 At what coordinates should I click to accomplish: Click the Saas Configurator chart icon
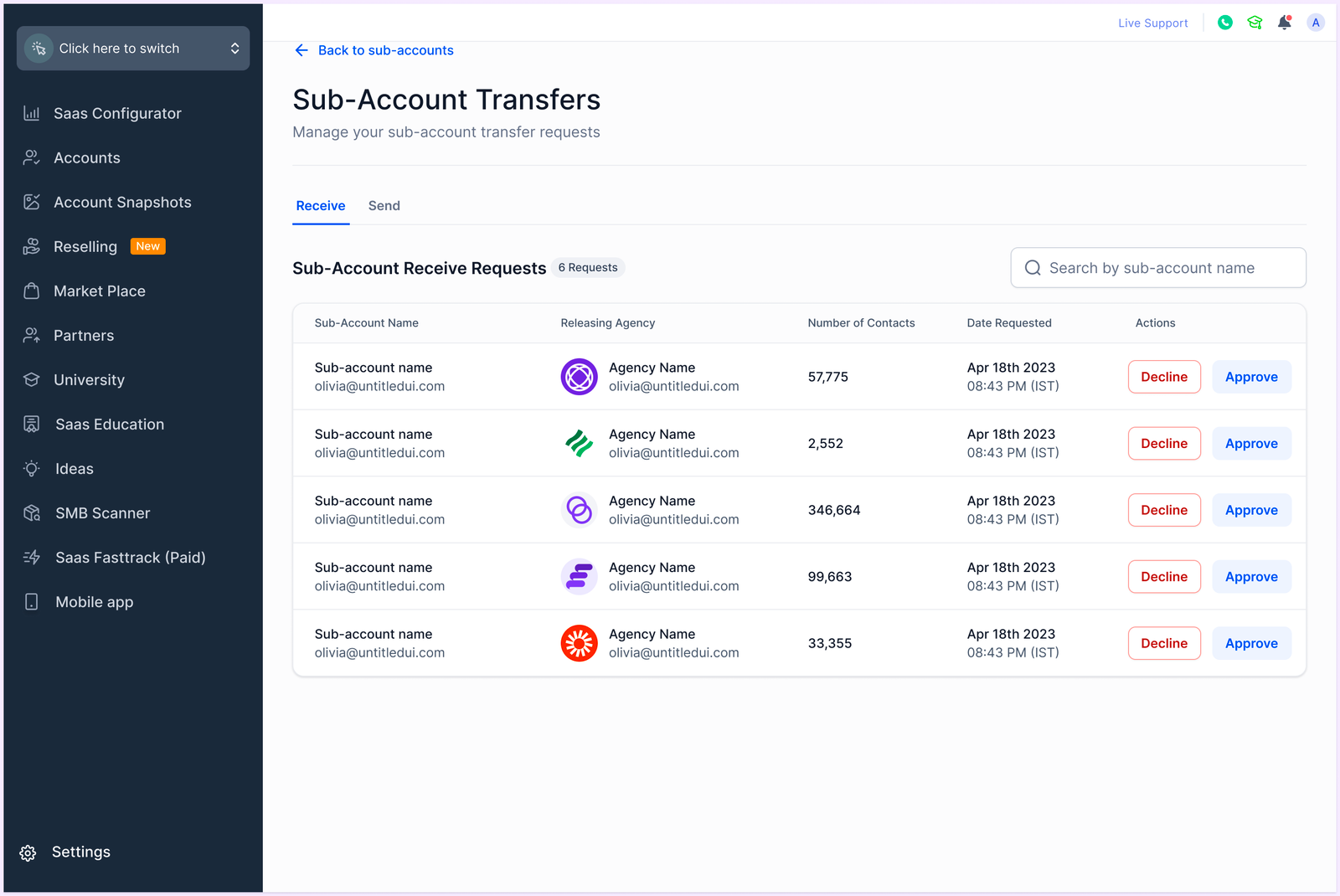32,113
